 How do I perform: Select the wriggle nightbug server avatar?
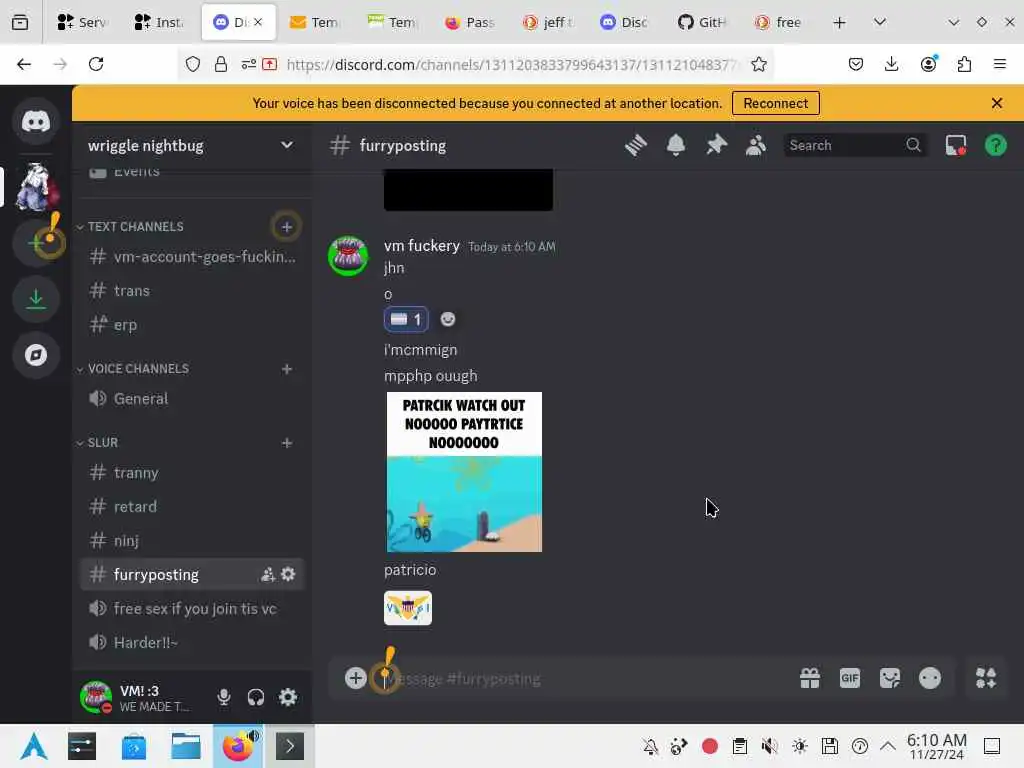pos(36,187)
